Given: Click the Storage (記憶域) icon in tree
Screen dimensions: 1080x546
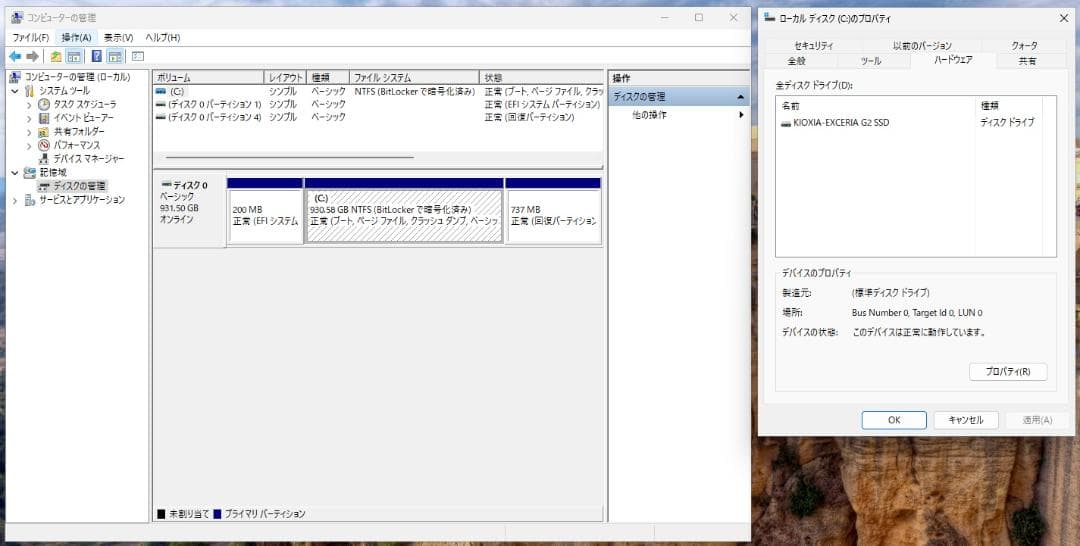Looking at the screenshot, I should pyautogui.click(x=30, y=172).
